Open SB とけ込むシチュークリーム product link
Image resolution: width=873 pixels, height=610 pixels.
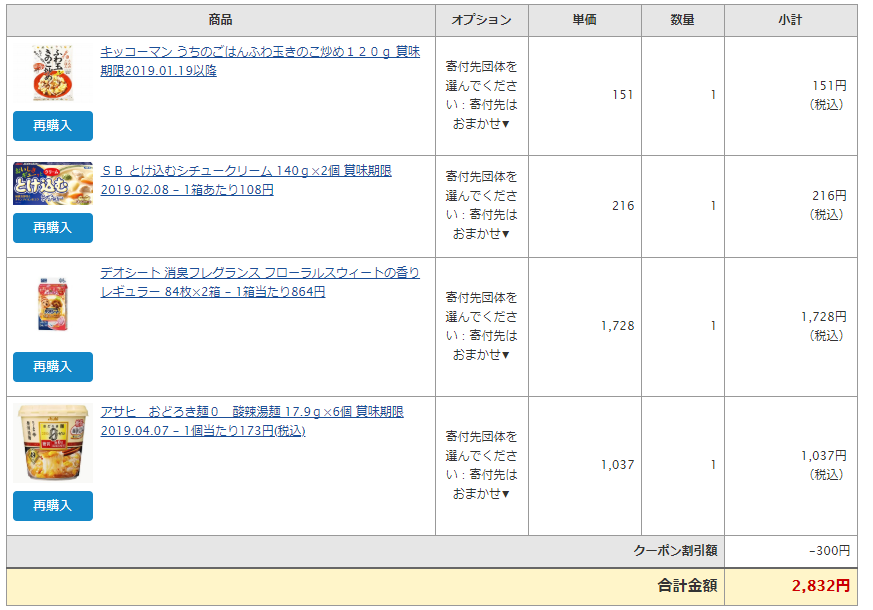pos(246,180)
